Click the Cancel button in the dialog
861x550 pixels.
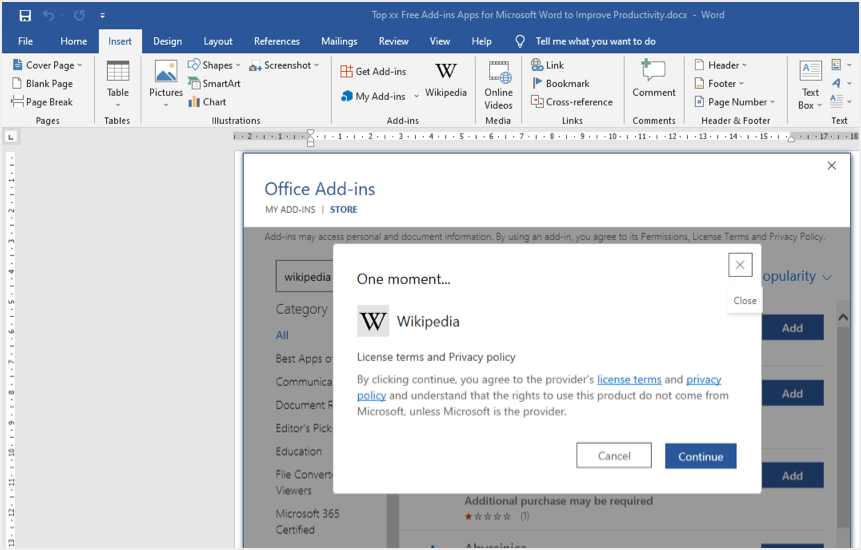coord(614,456)
